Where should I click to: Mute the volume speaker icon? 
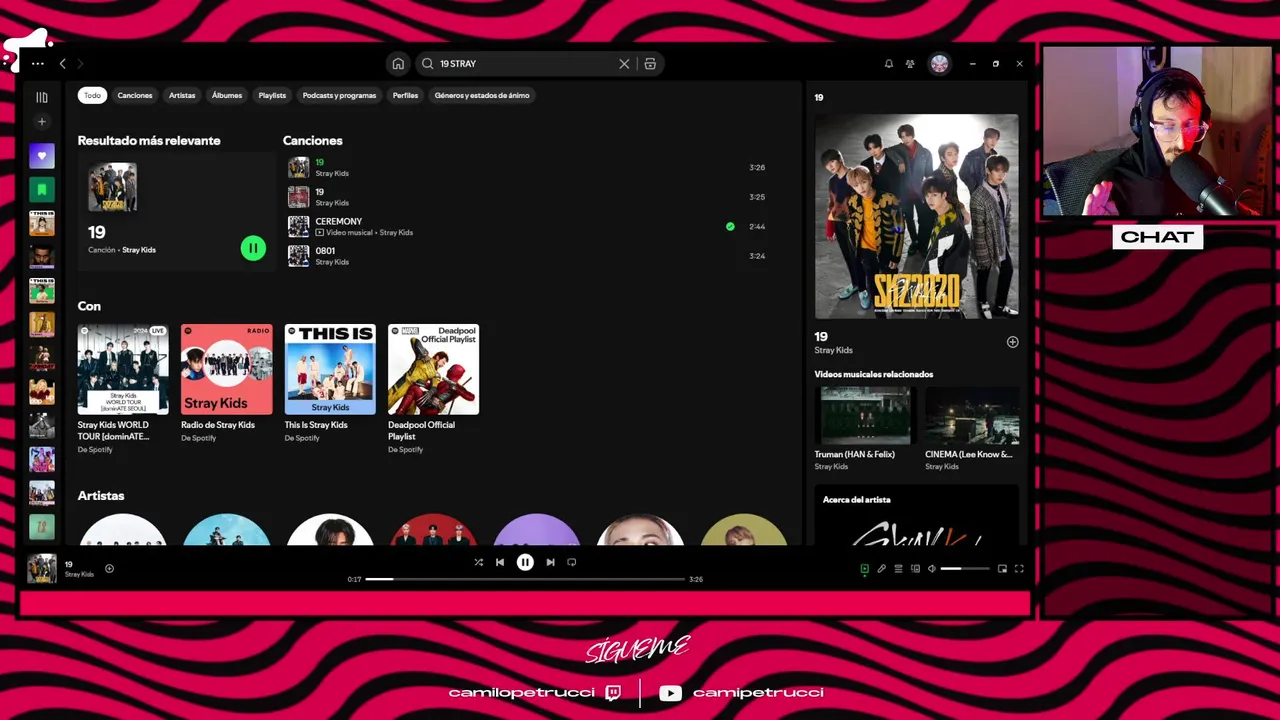[x=931, y=569]
